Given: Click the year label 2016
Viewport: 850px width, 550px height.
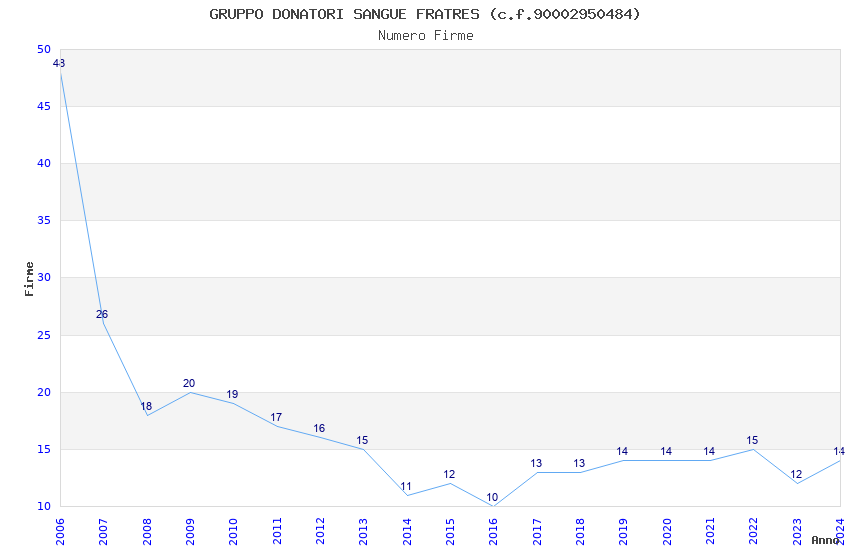Looking at the screenshot, I should 493,531.
